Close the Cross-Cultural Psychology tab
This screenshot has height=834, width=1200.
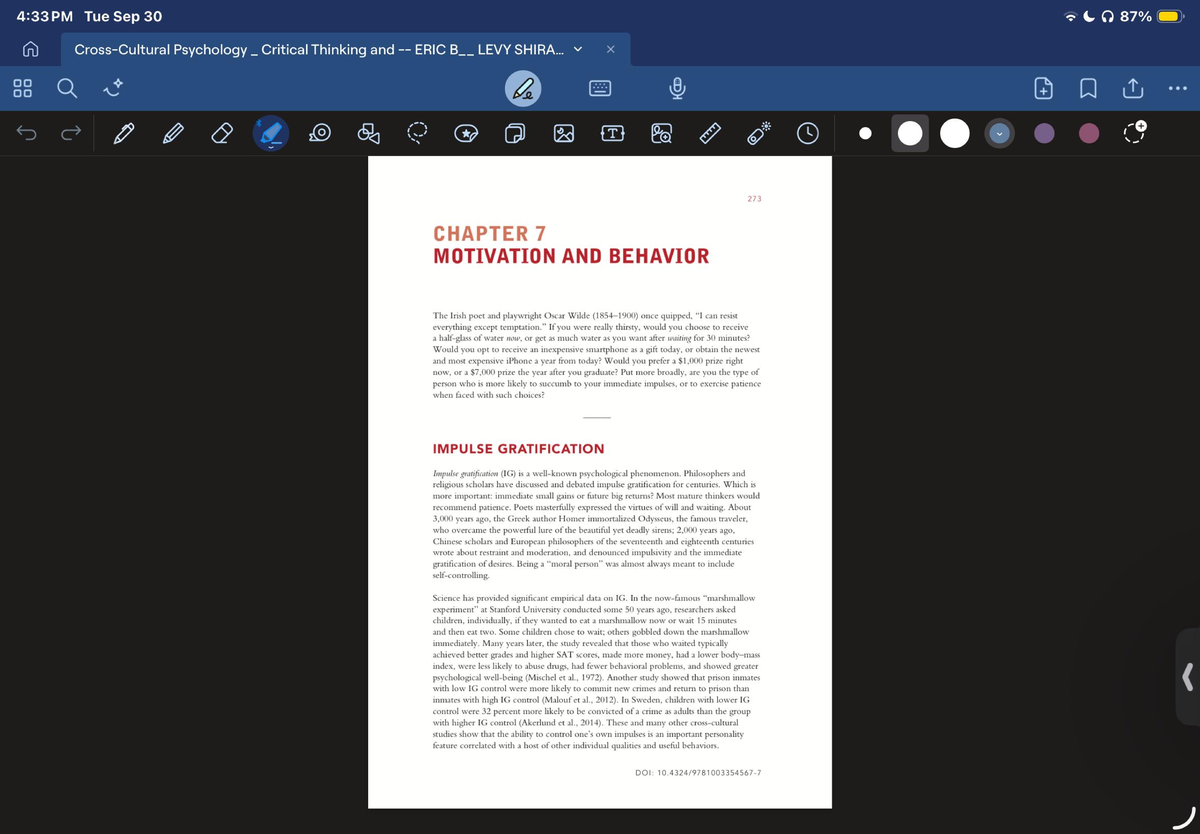tap(611, 49)
